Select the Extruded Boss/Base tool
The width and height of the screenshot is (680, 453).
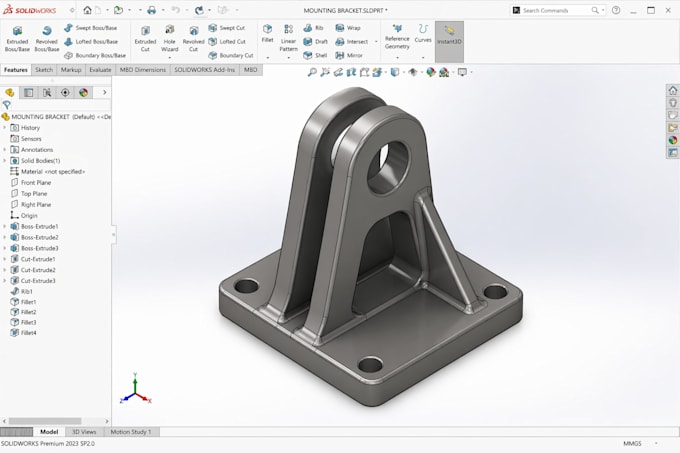(17, 38)
